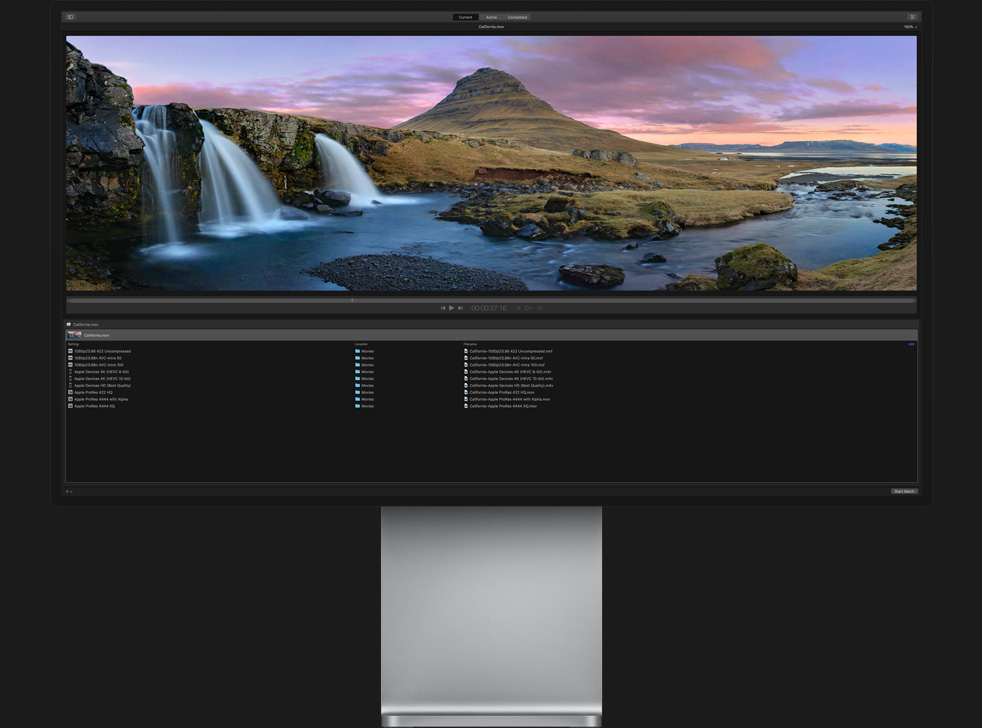This screenshot has width=982, height=728.
Task: Switch to the Active tab
Action: (492, 17)
